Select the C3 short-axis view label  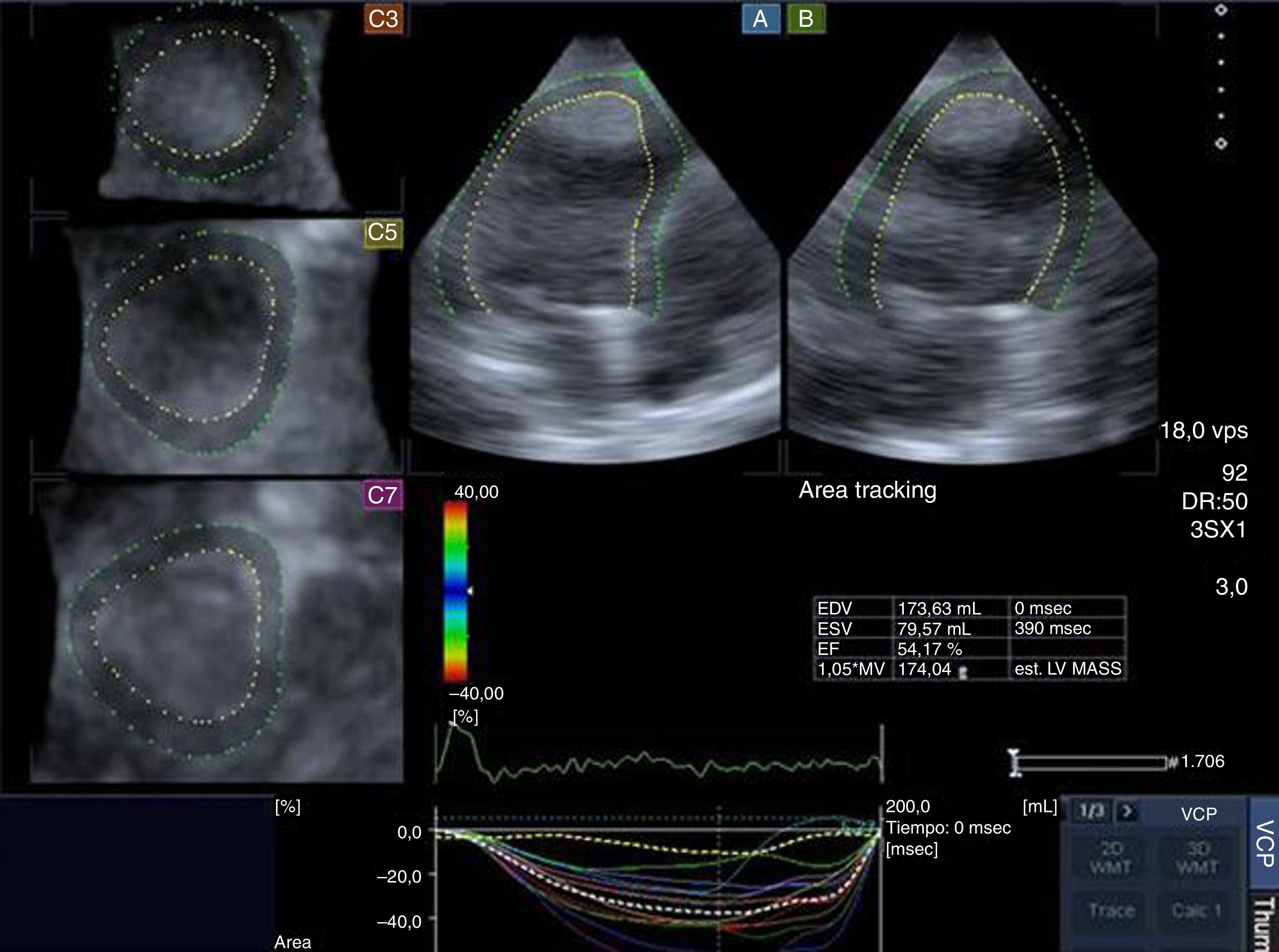(383, 19)
